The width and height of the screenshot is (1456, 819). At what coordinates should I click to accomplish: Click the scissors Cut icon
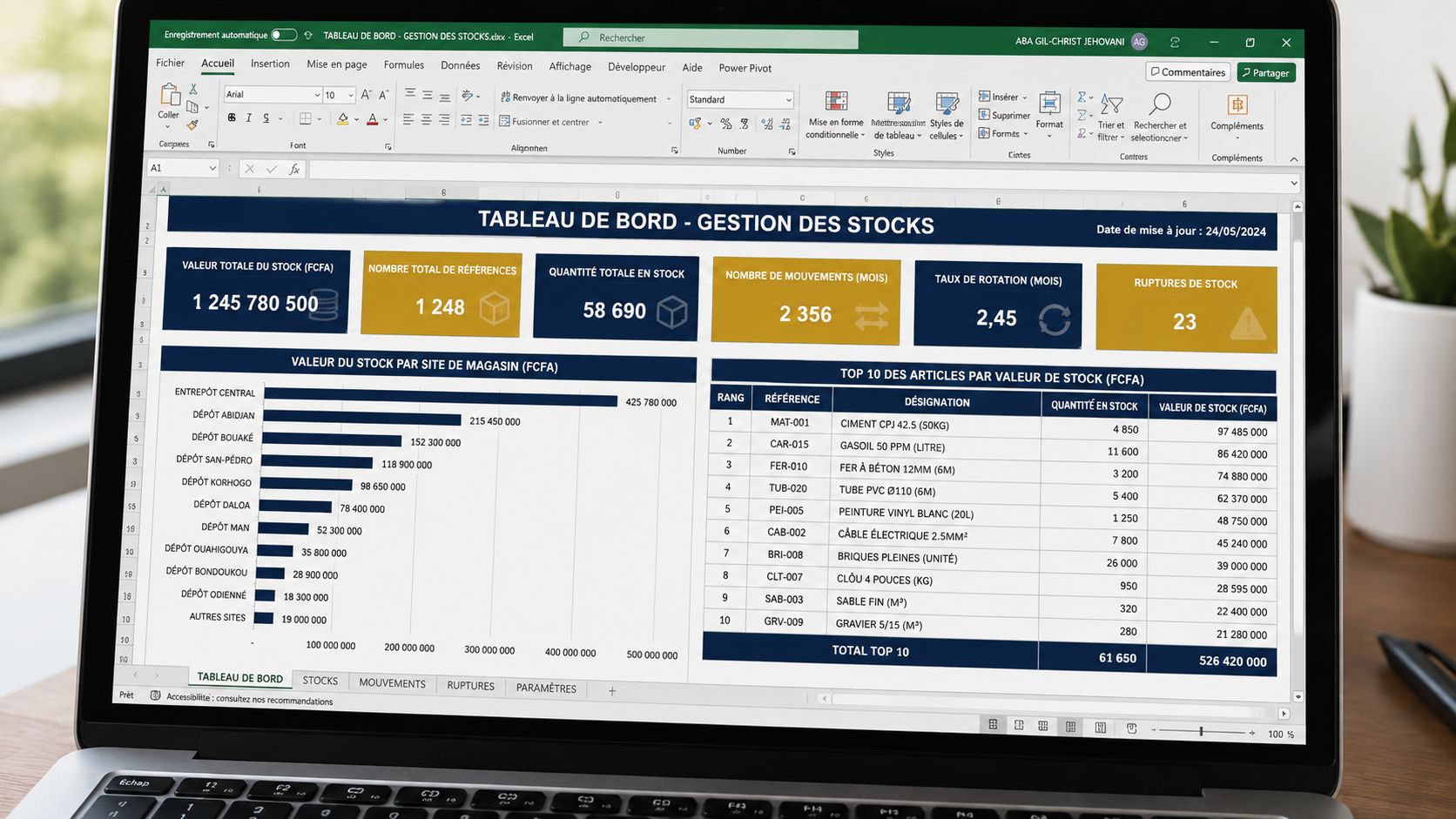(x=193, y=90)
